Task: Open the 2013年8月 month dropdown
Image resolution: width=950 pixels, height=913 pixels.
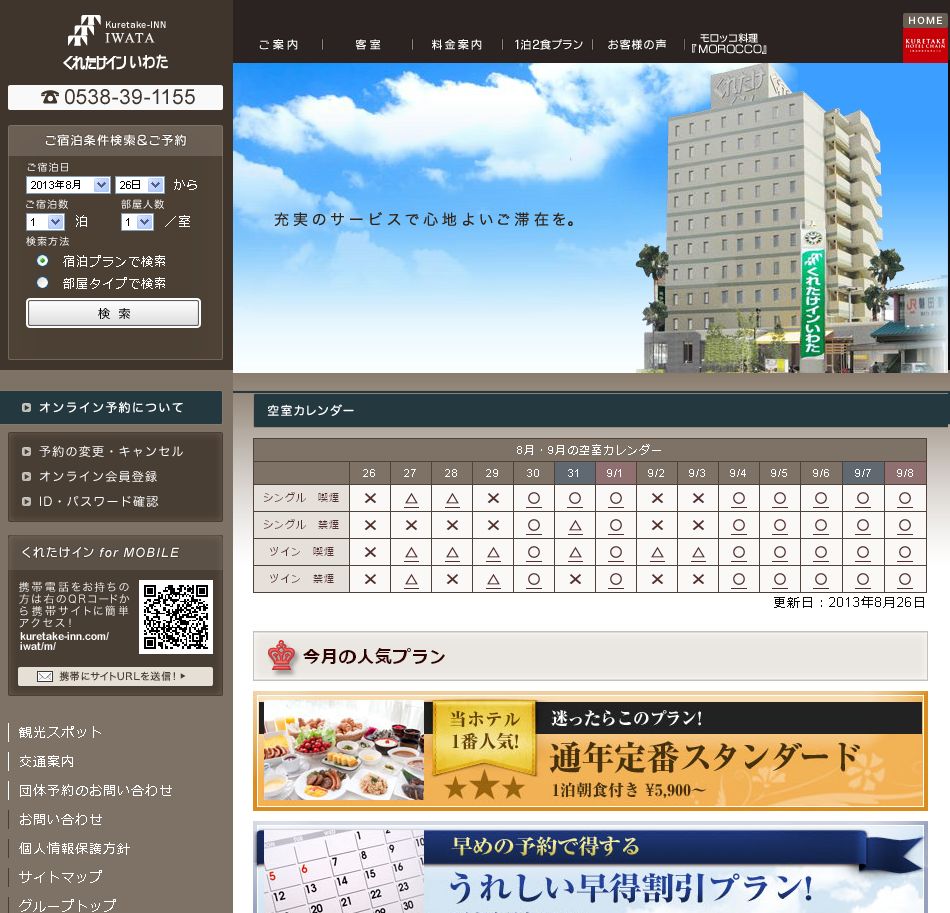Action: pos(68,185)
